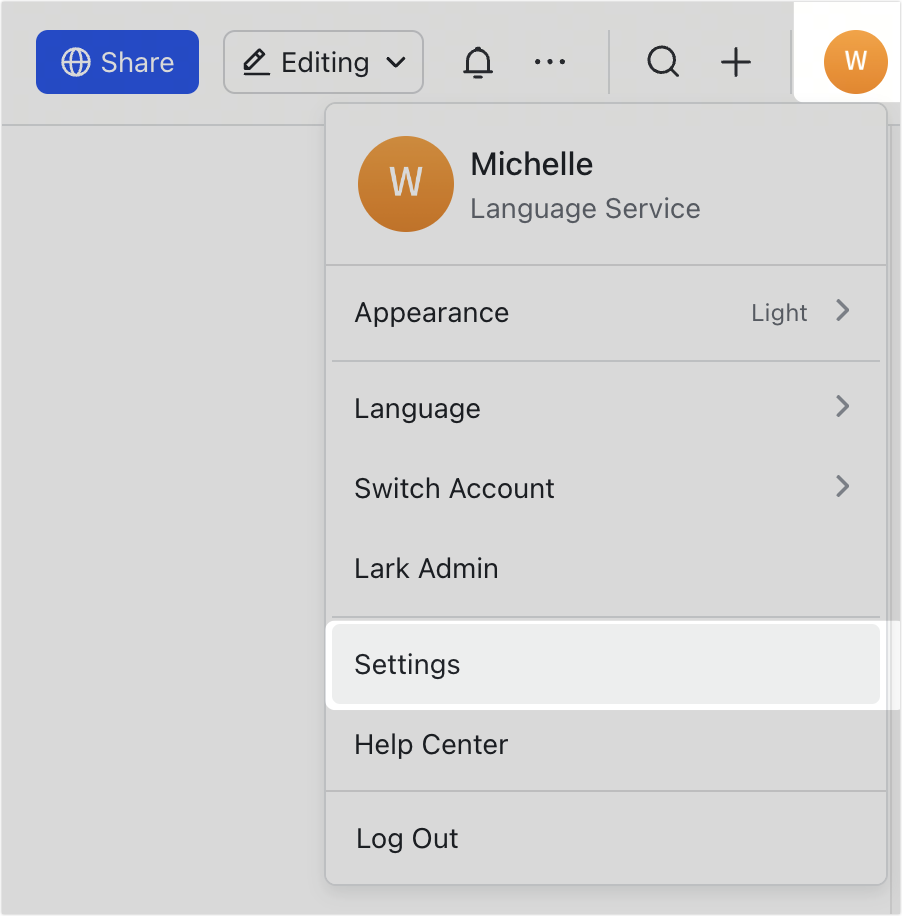Open the Editing mode dropdown

[x=323, y=62]
